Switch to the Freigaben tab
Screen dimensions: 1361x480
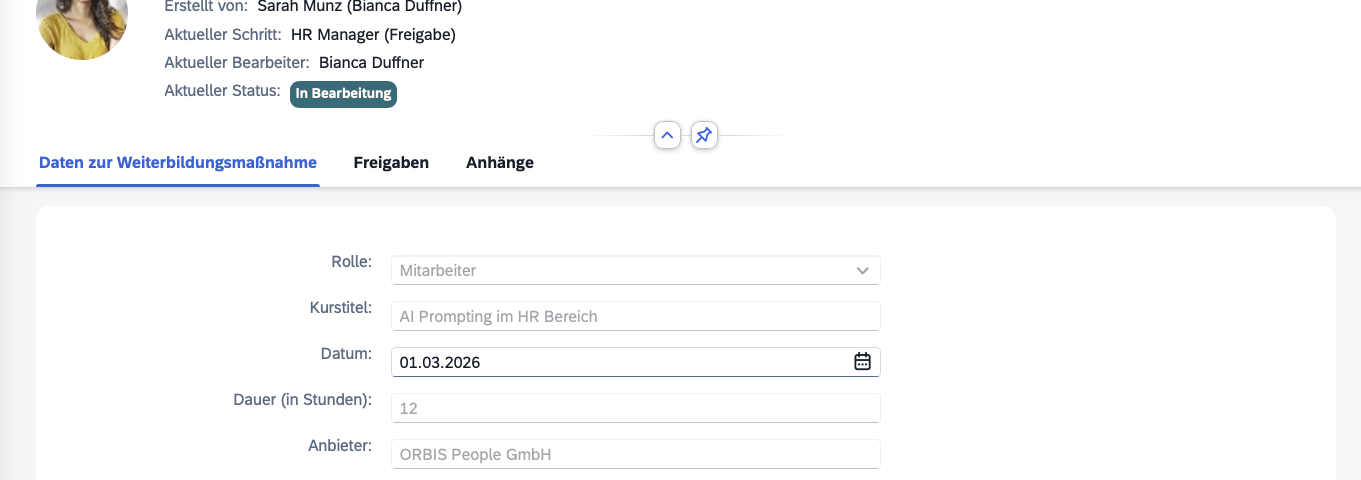click(x=391, y=163)
